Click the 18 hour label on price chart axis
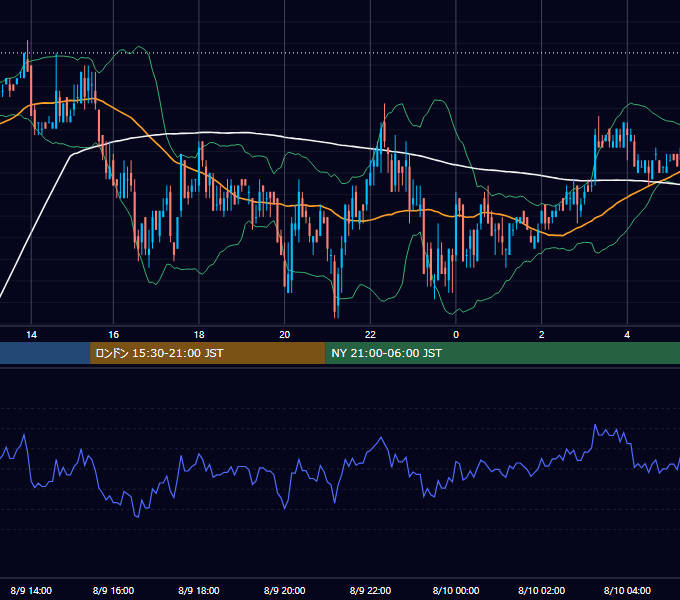The image size is (680, 600). pyautogui.click(x=199, y=335)
